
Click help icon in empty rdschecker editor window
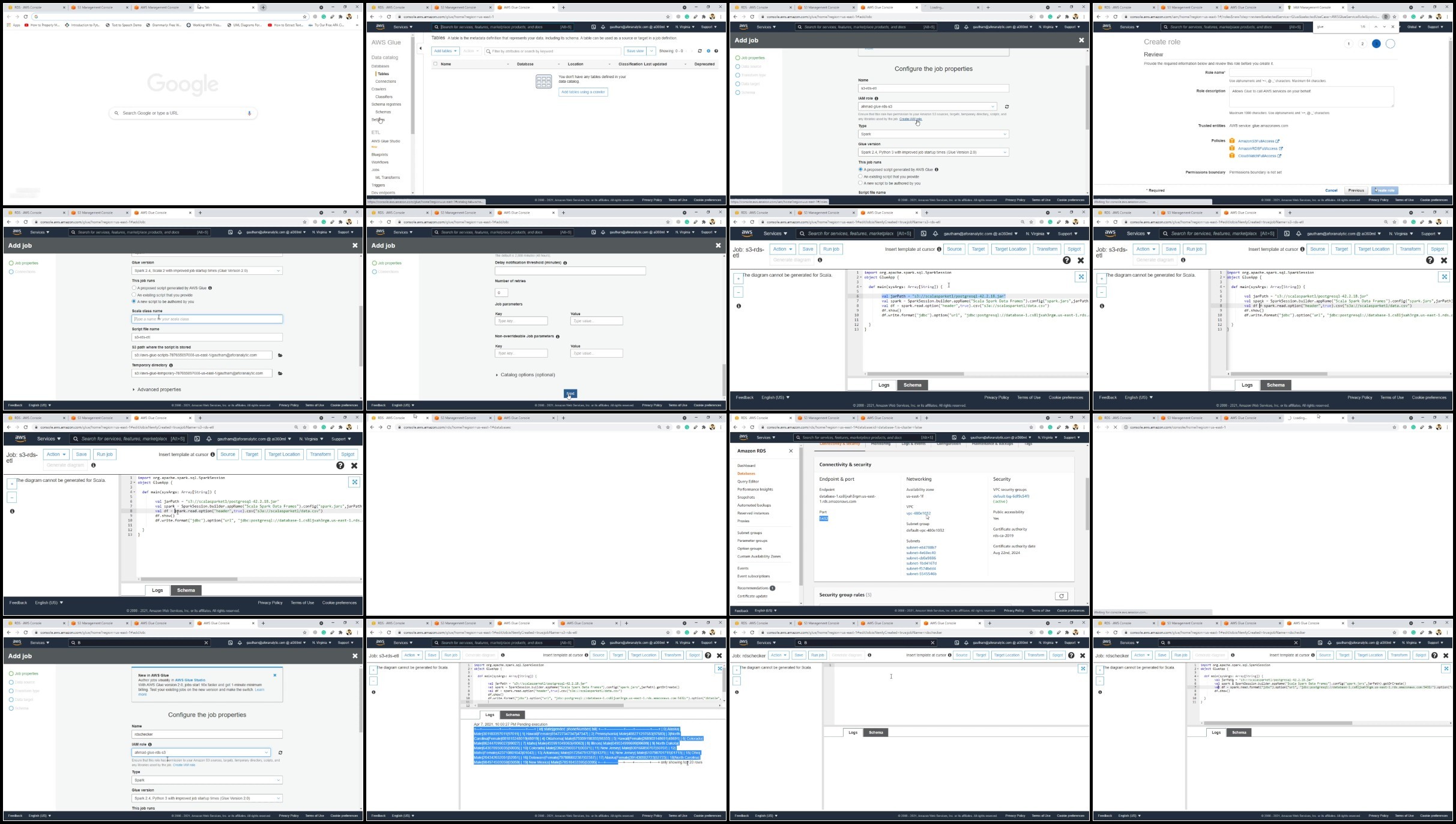(x=1071, y=655)
